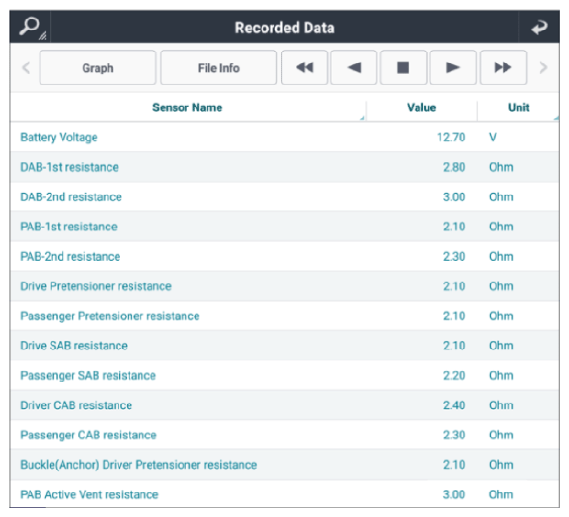Select the PAB-2nd resistance row
569x517 pixels.
(x=285, y=256)
